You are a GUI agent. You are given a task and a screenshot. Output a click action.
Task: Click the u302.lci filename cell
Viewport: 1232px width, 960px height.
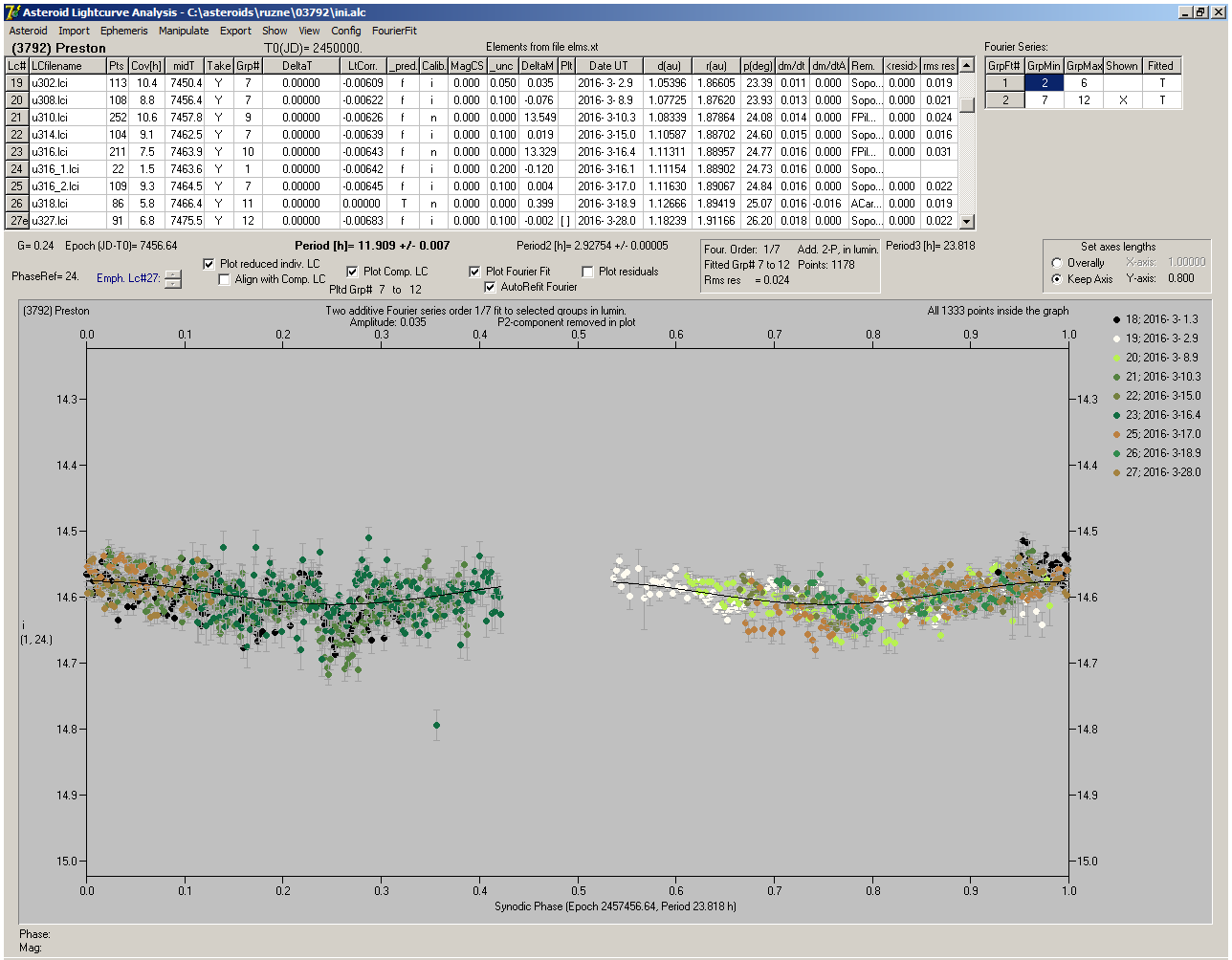click(67, 83)
